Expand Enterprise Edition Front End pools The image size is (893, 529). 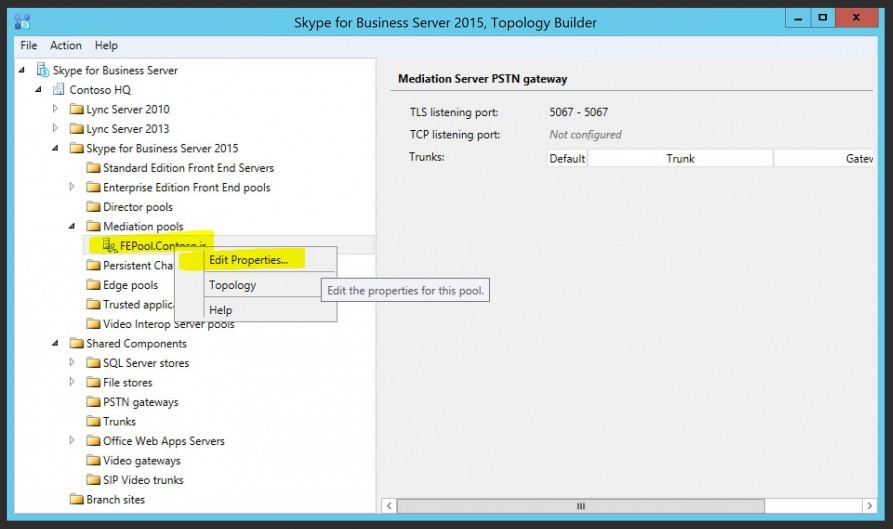[x=72, y=186]
